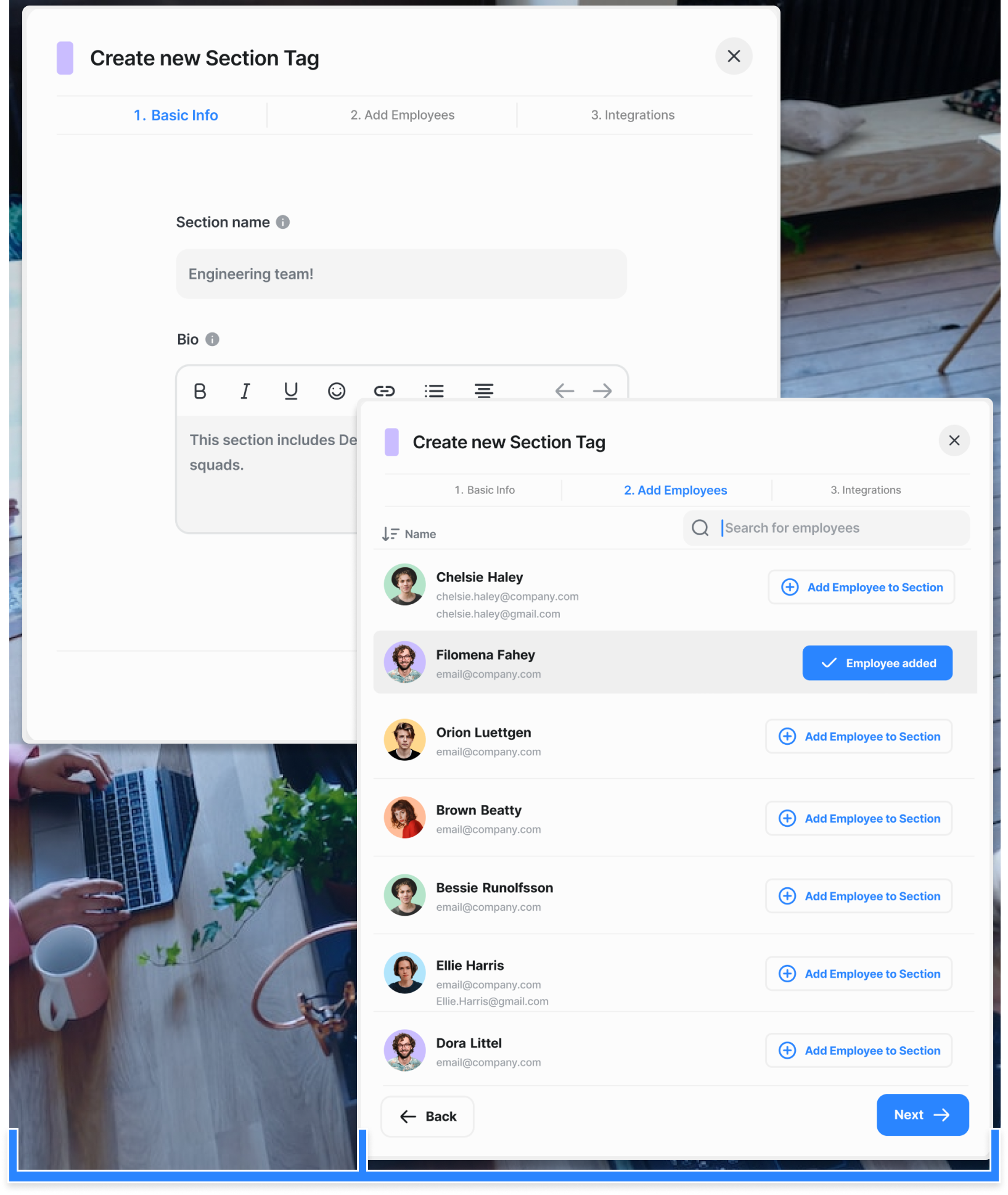
Task: Add Orion Luettgen to the section
Action: tap(859, 736)
